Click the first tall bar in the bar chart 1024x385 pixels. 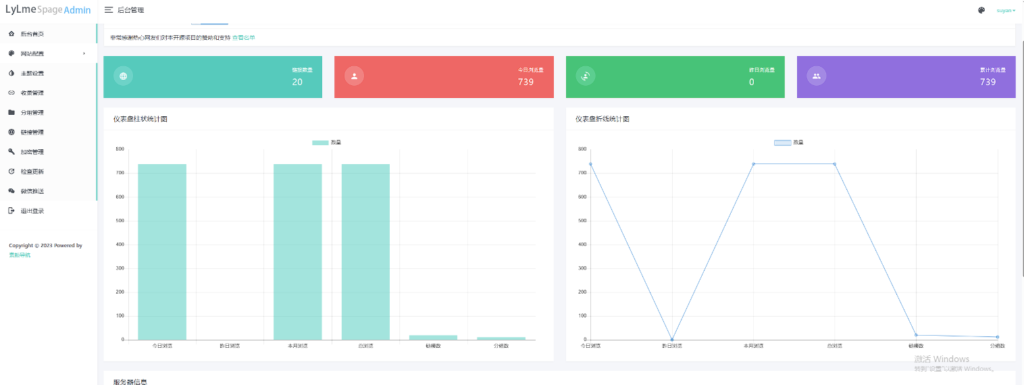162,252
